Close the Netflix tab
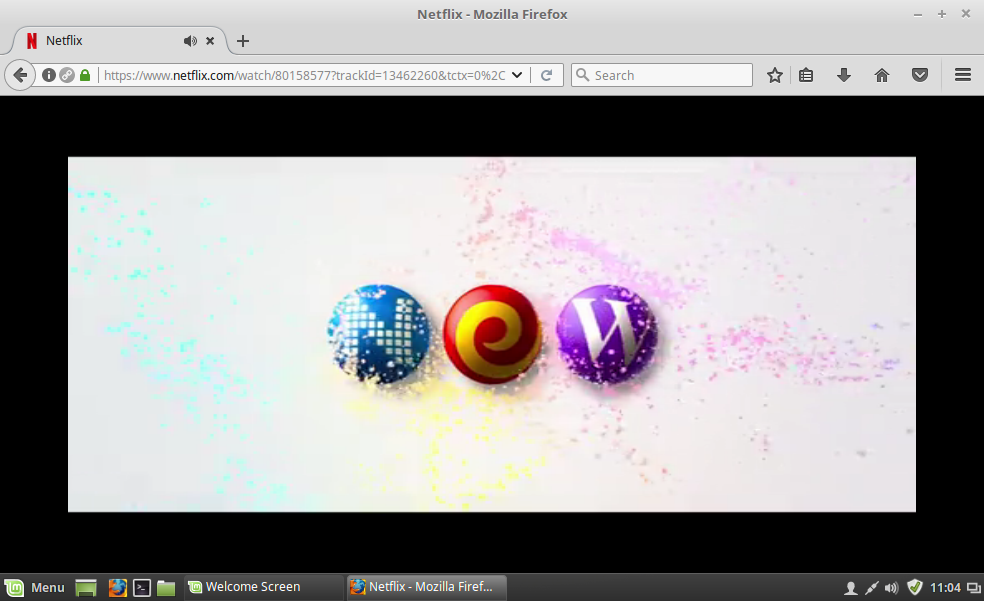The image size is (984, 601). pos(210,41)
